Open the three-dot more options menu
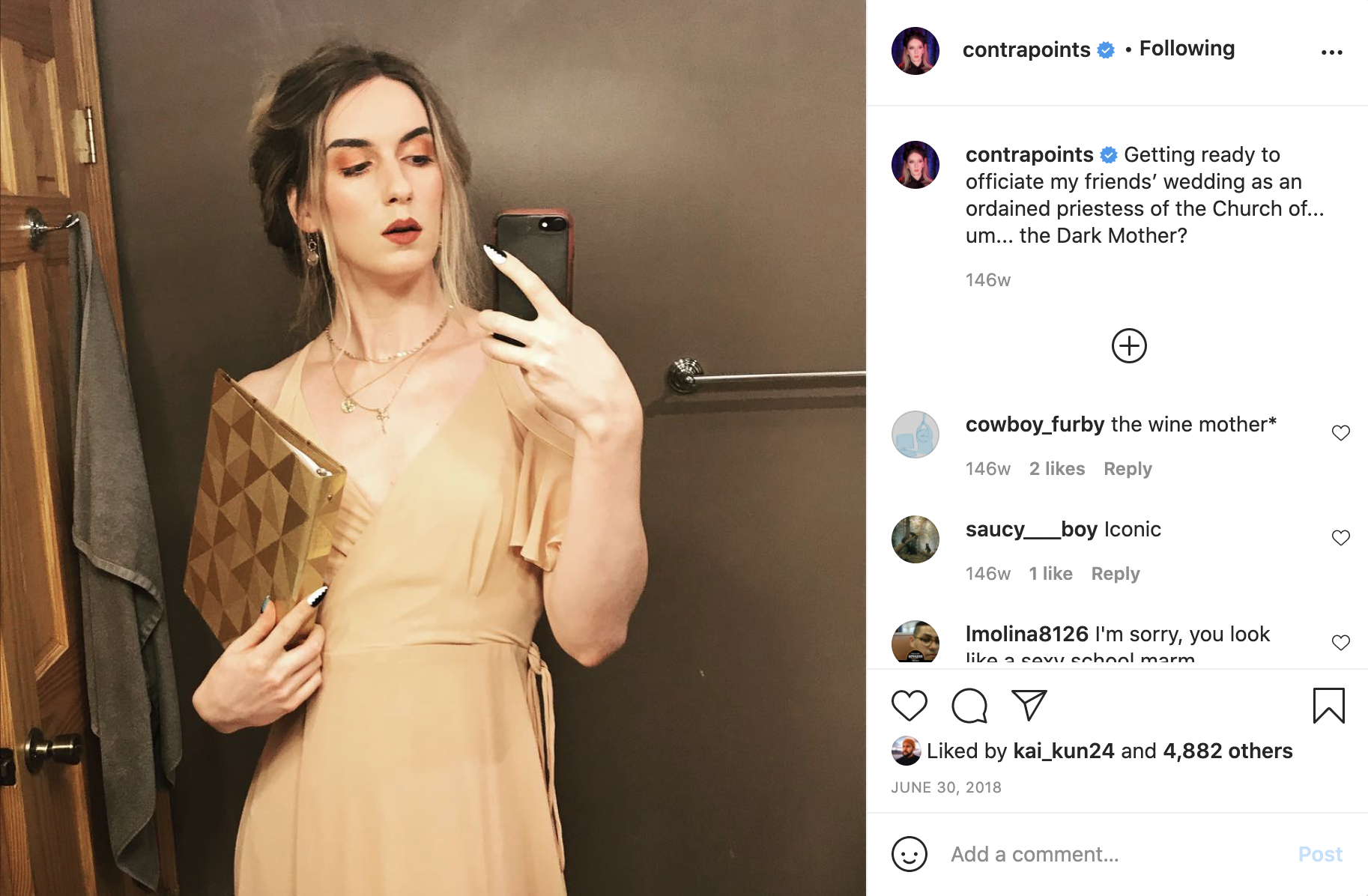Image resolution: width=1368 pixels, height=896 pixels. 1331,52
